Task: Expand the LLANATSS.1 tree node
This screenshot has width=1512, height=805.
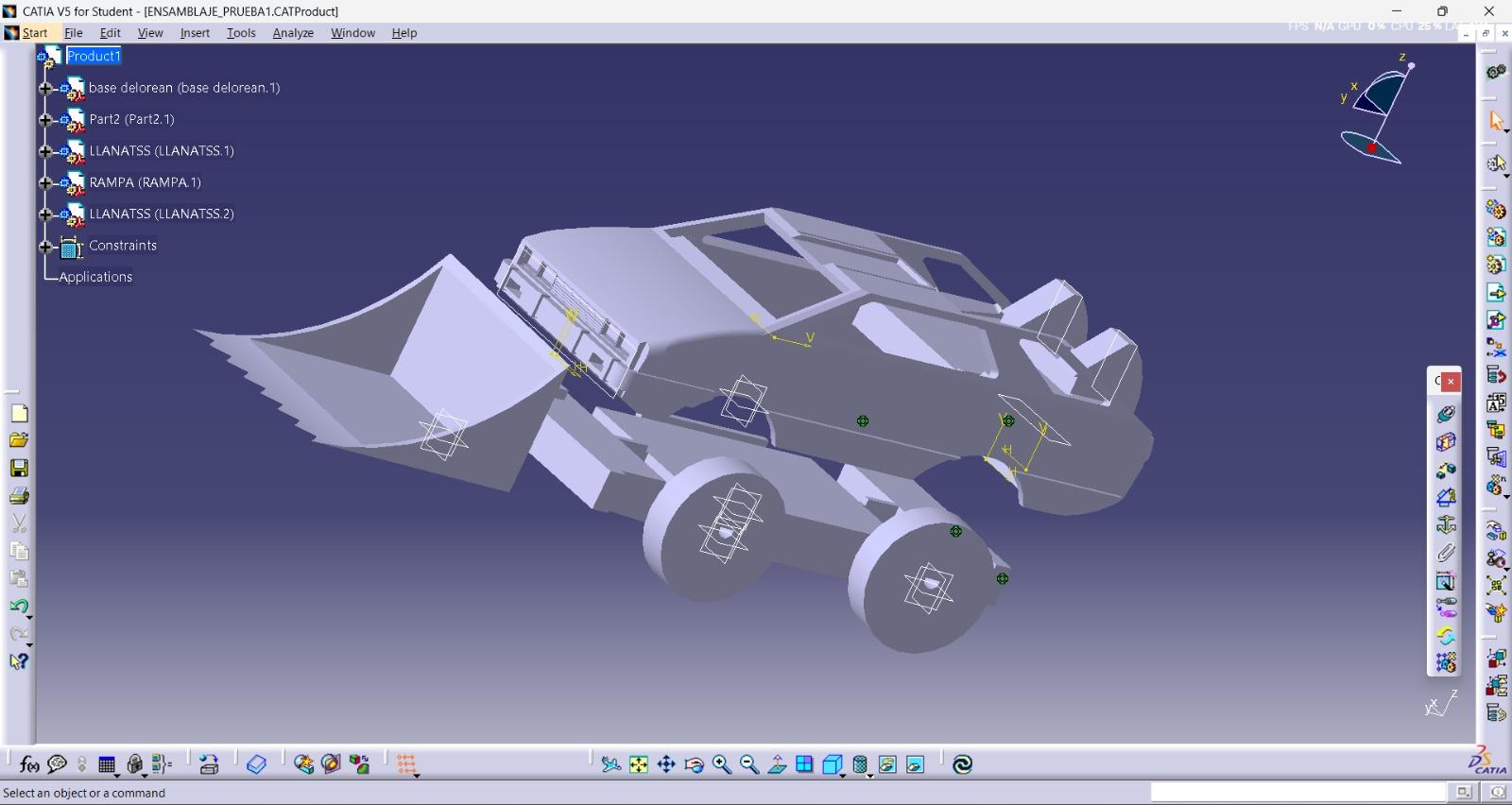Action: click(45, 151)
